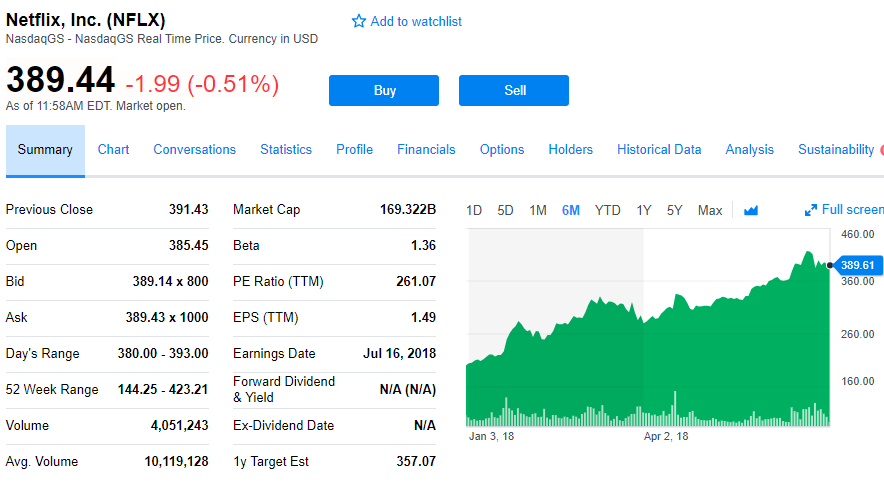Show the Max chart range

pos(710,210)
